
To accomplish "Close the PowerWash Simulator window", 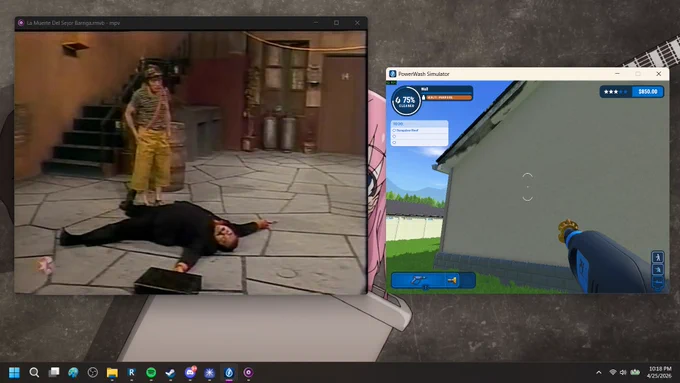I will [x=658, y=74].
